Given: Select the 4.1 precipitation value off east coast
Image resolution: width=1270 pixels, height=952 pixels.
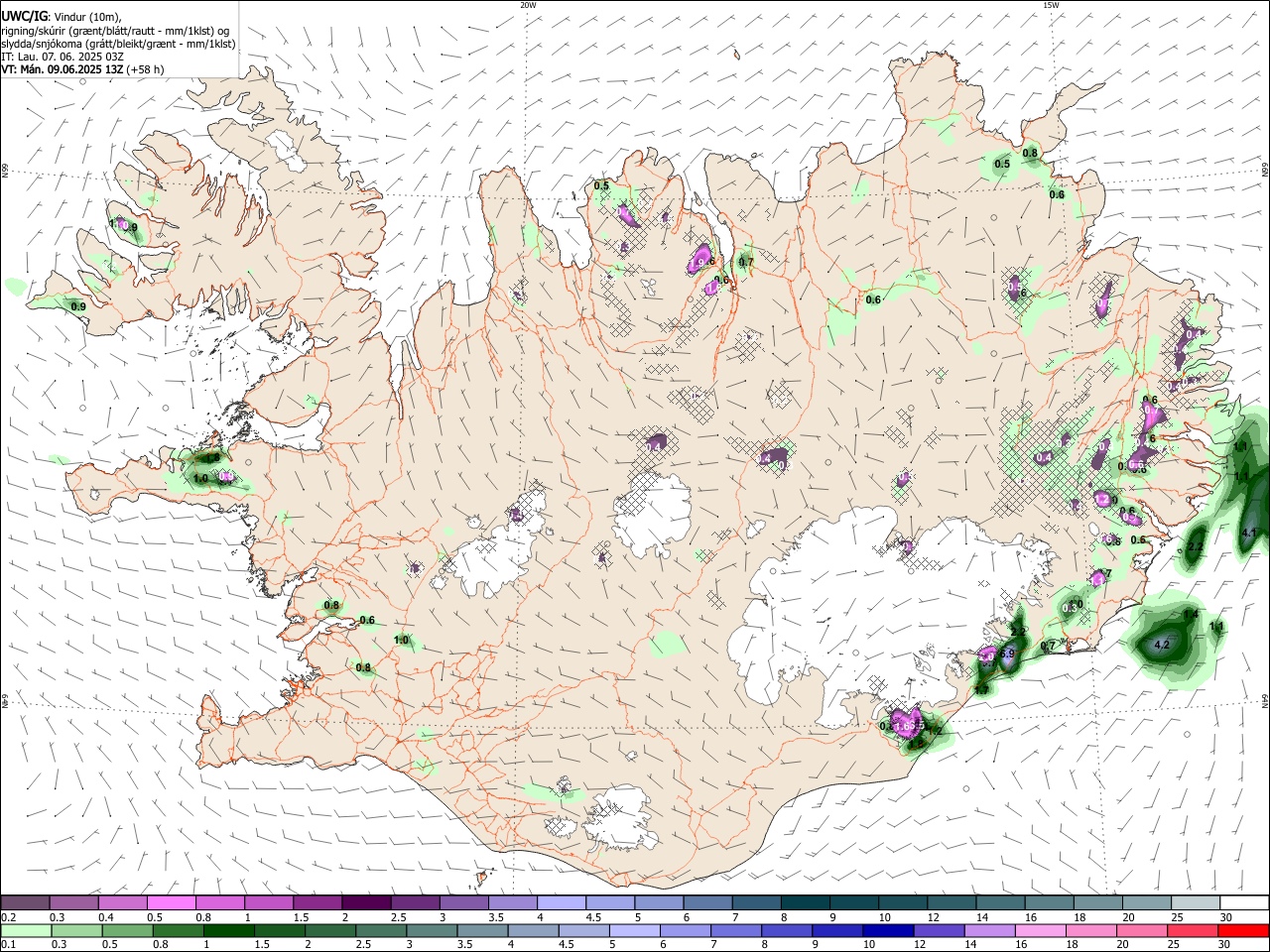Looking at the screenshot, I should tap(1249, 534).
